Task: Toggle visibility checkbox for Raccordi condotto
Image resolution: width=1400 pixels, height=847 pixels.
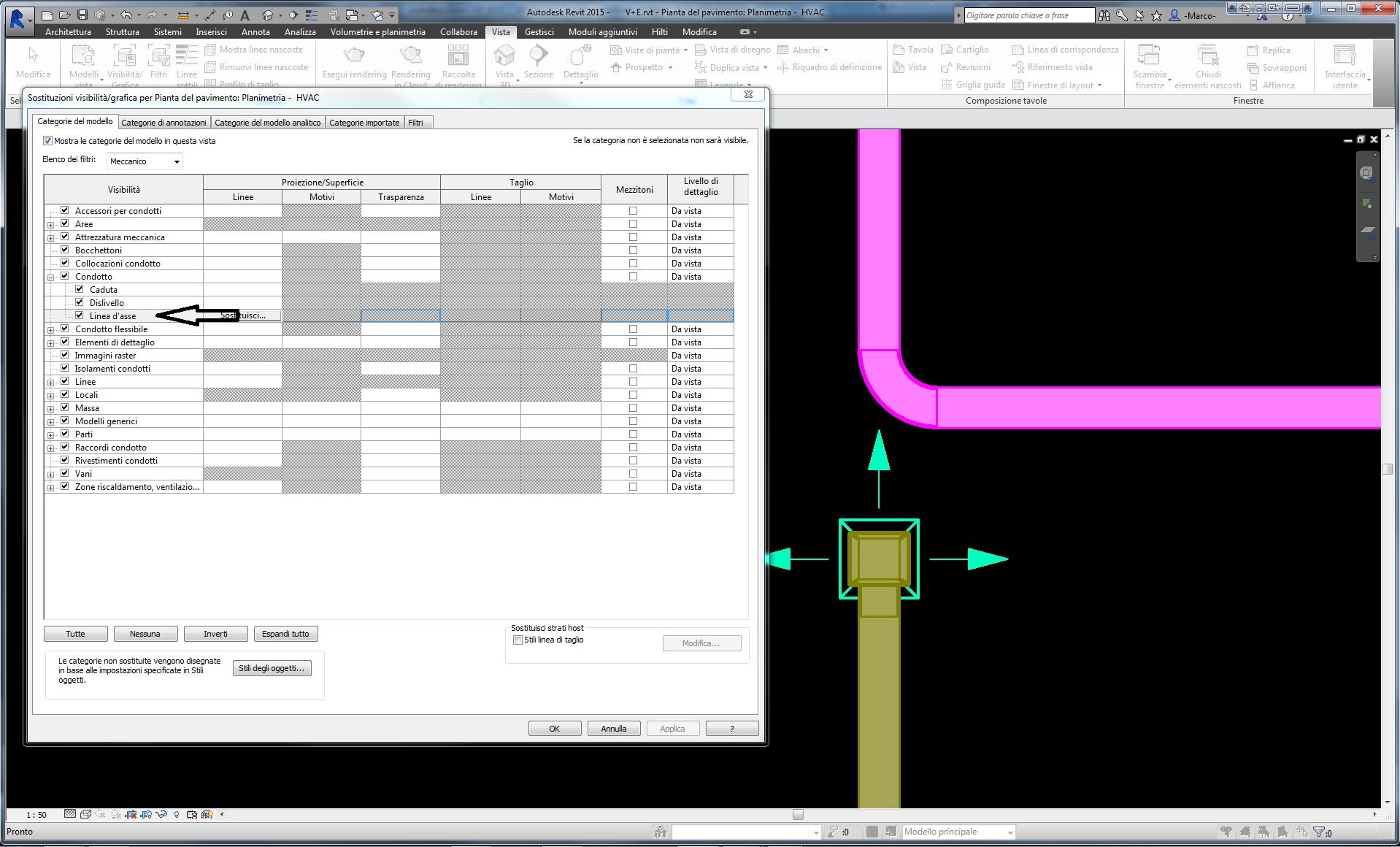Action: pos(64,447)
